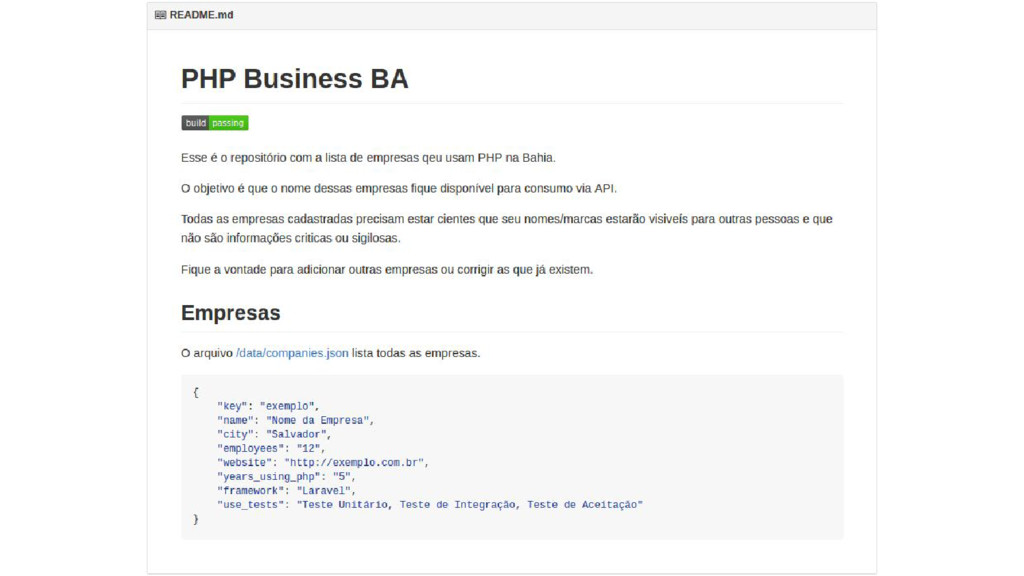Click the "name": "Nome da Empresa" code line
Screen dimensions: 1024x576
coord(296,420)
